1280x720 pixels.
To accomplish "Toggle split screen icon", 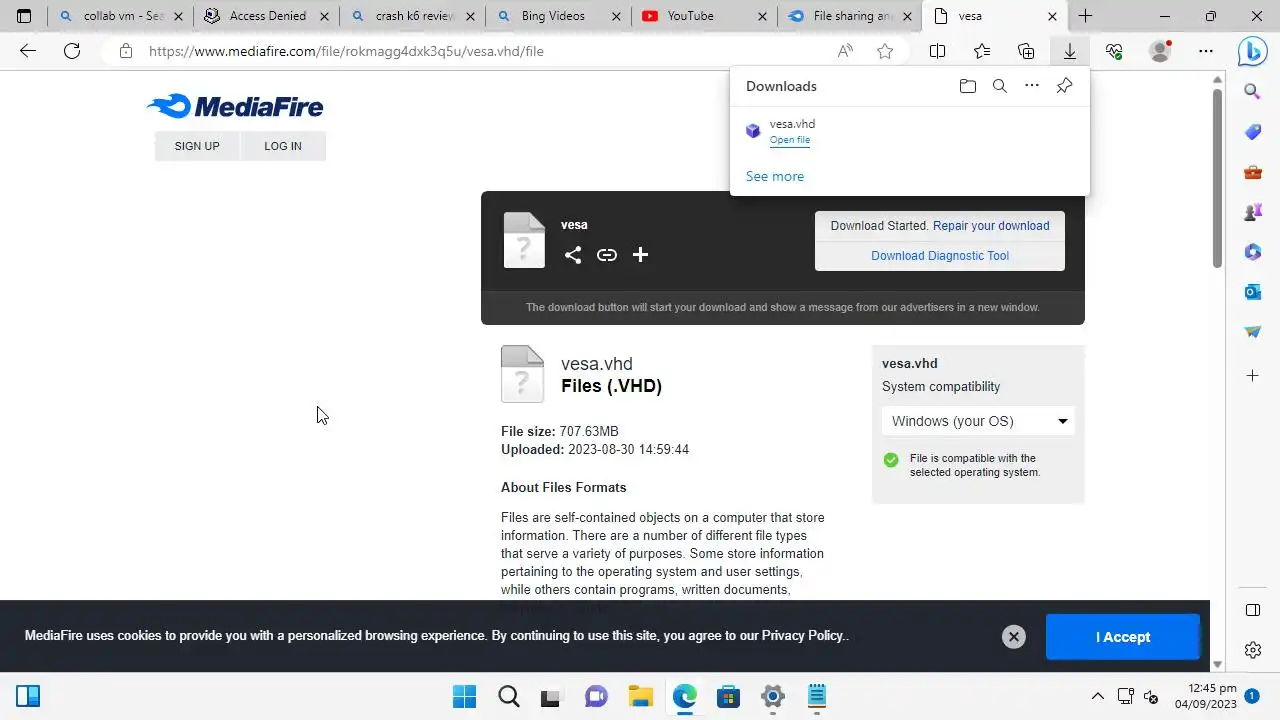I will pos(937,51).
